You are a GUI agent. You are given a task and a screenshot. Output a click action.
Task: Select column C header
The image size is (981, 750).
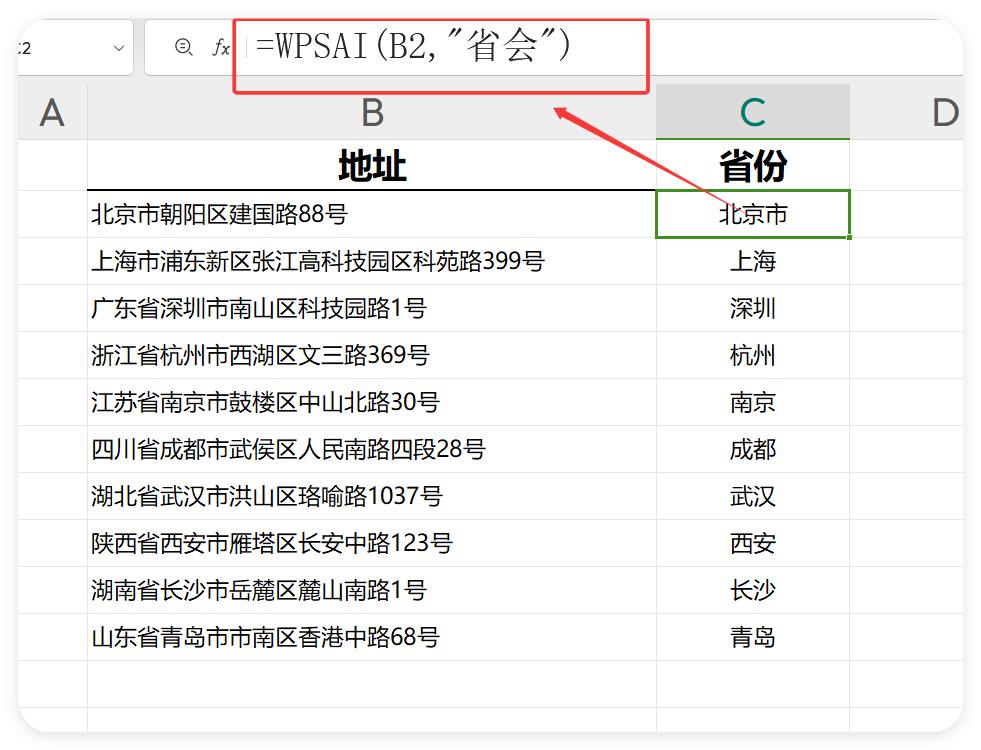[753, 112]
